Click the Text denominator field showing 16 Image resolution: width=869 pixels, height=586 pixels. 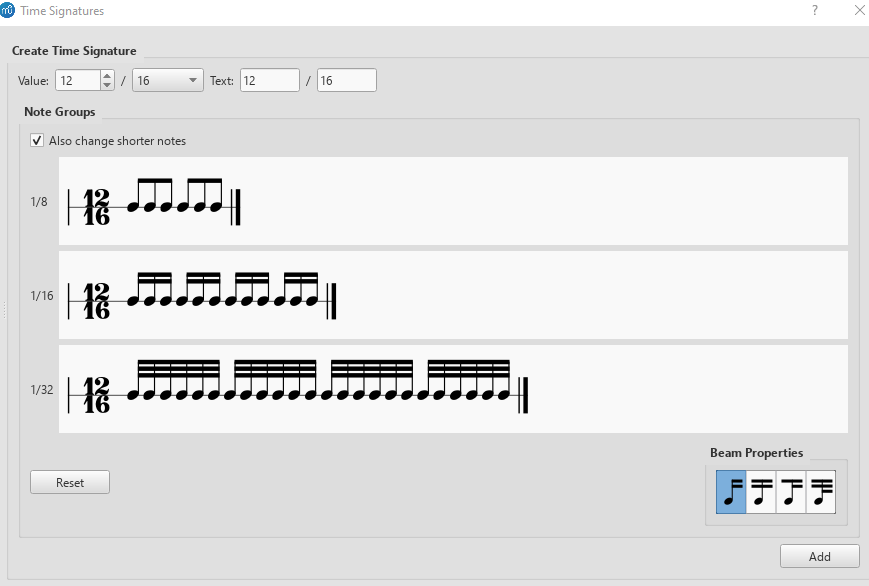pos(346,80)
